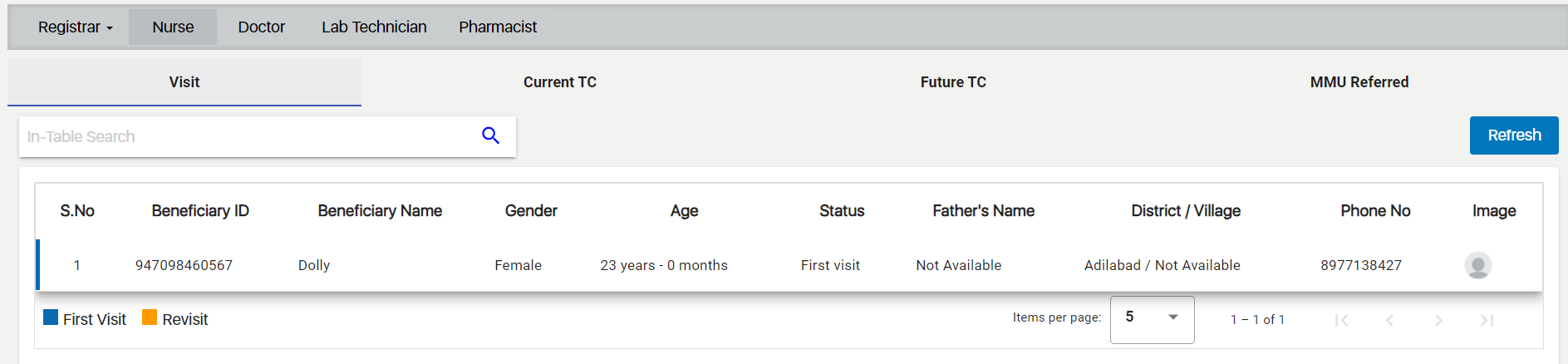Expand the Registrar dropdown menu
Image resolution: width=1568 pixels, height=364 pixels.
[x=75, y=27]
